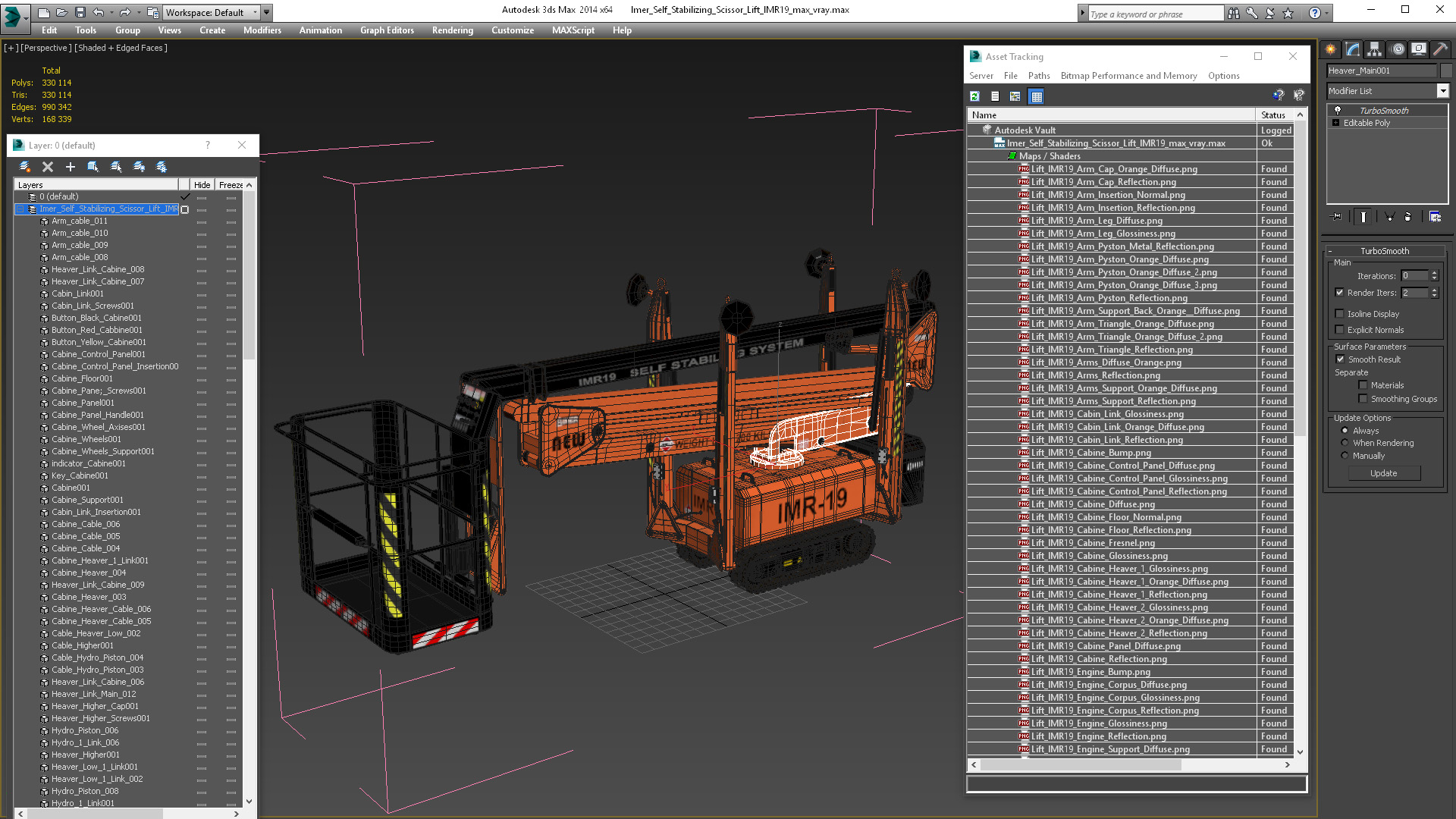This screenshot has width=1456, height=819.
Task: Refresh the Asset Tracking list
Action: click(975, 96)
